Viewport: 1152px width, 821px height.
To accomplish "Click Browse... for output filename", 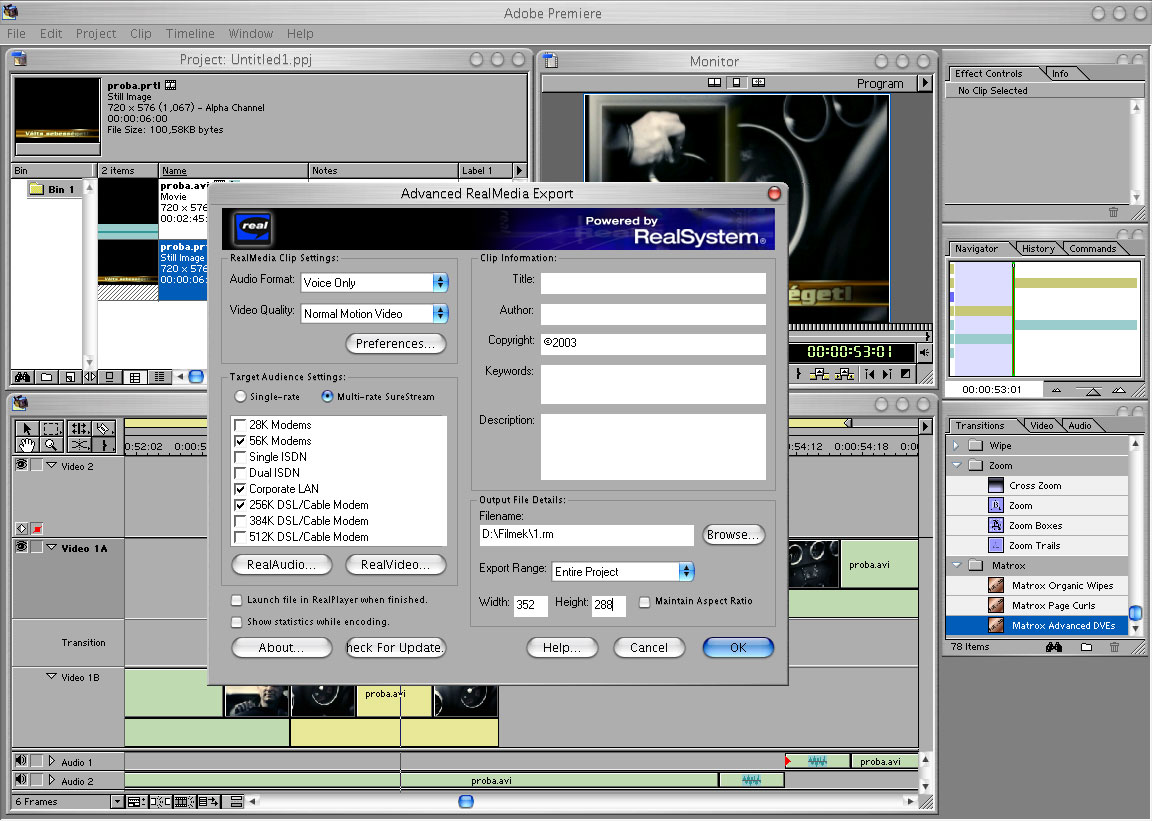I will 732,534.
